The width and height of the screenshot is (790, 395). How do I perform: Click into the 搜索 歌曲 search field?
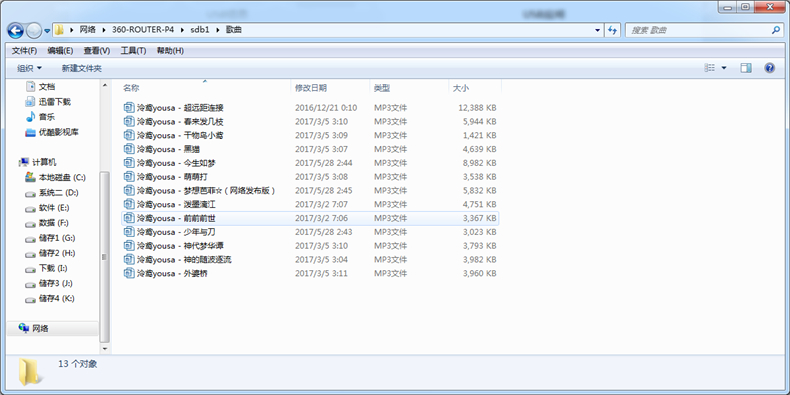(698, 30)
